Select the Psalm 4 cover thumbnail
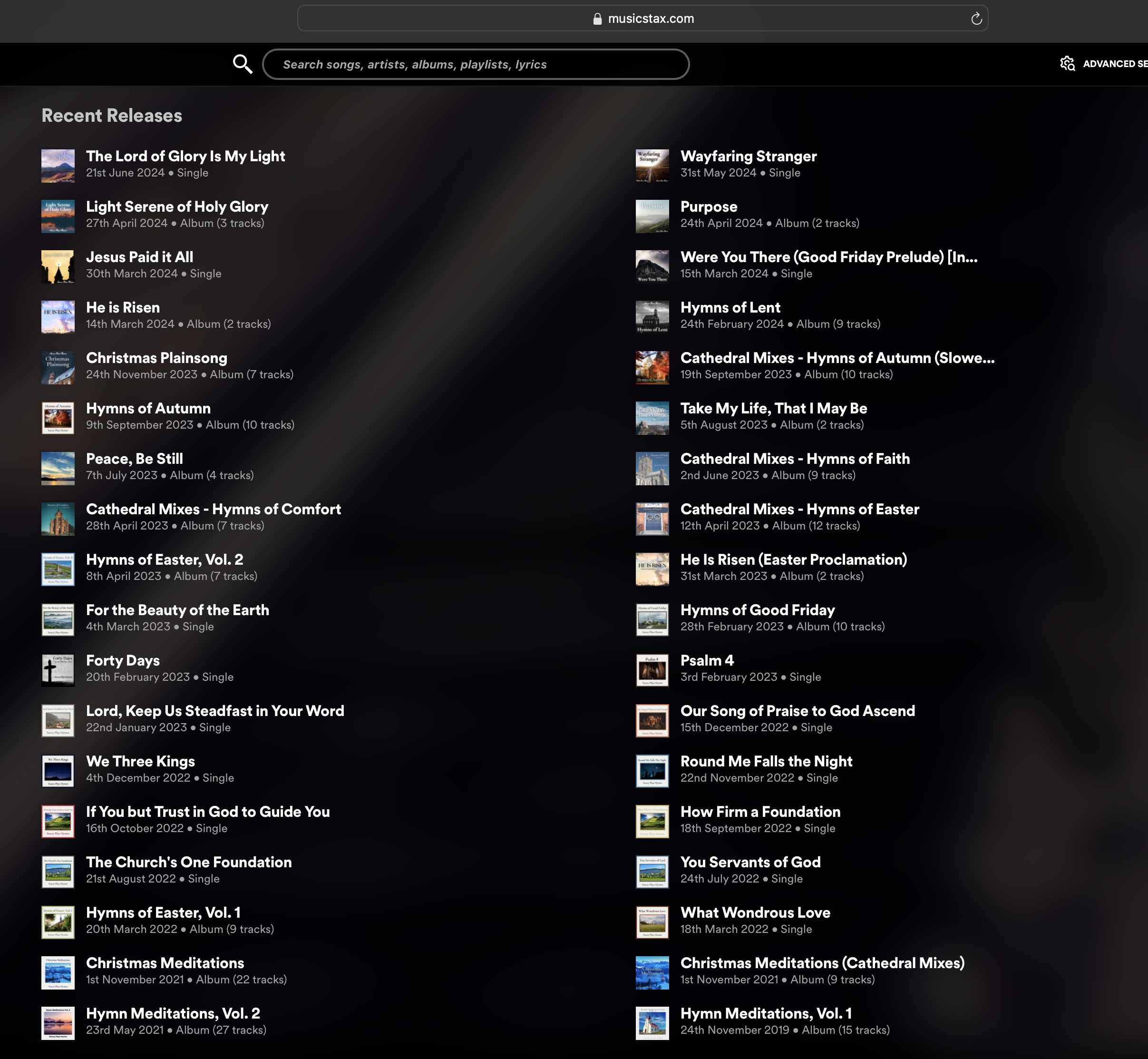The image size is (1148, 1059). tap(652, 670)
